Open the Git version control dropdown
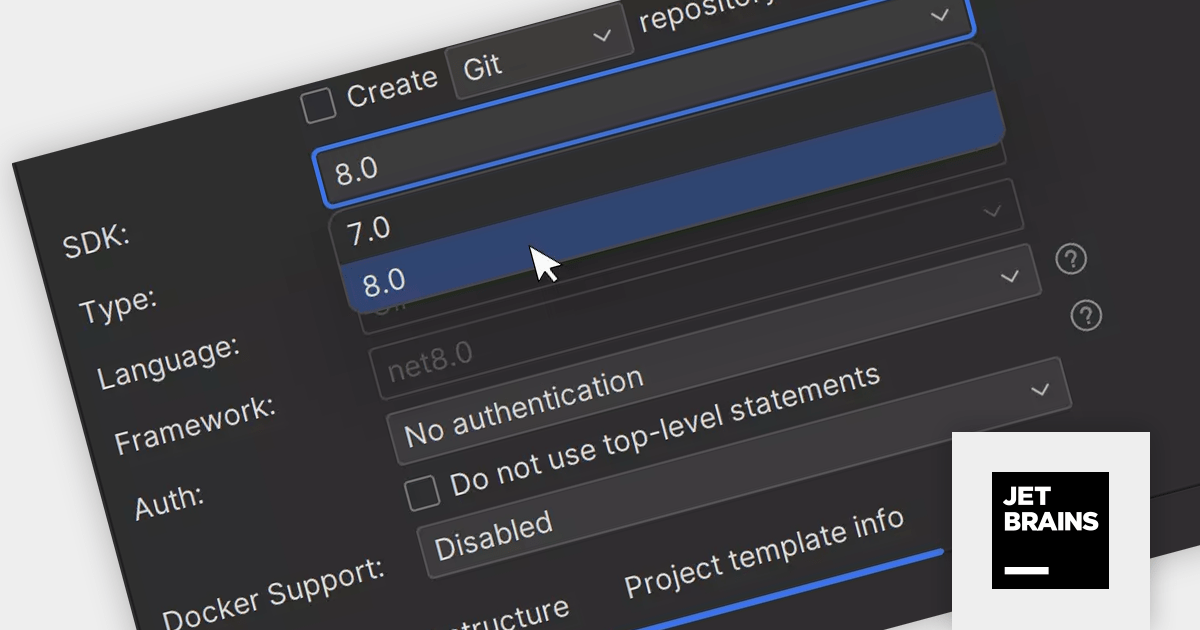The height and width of the screenshot is (630, 1200). 537,58
